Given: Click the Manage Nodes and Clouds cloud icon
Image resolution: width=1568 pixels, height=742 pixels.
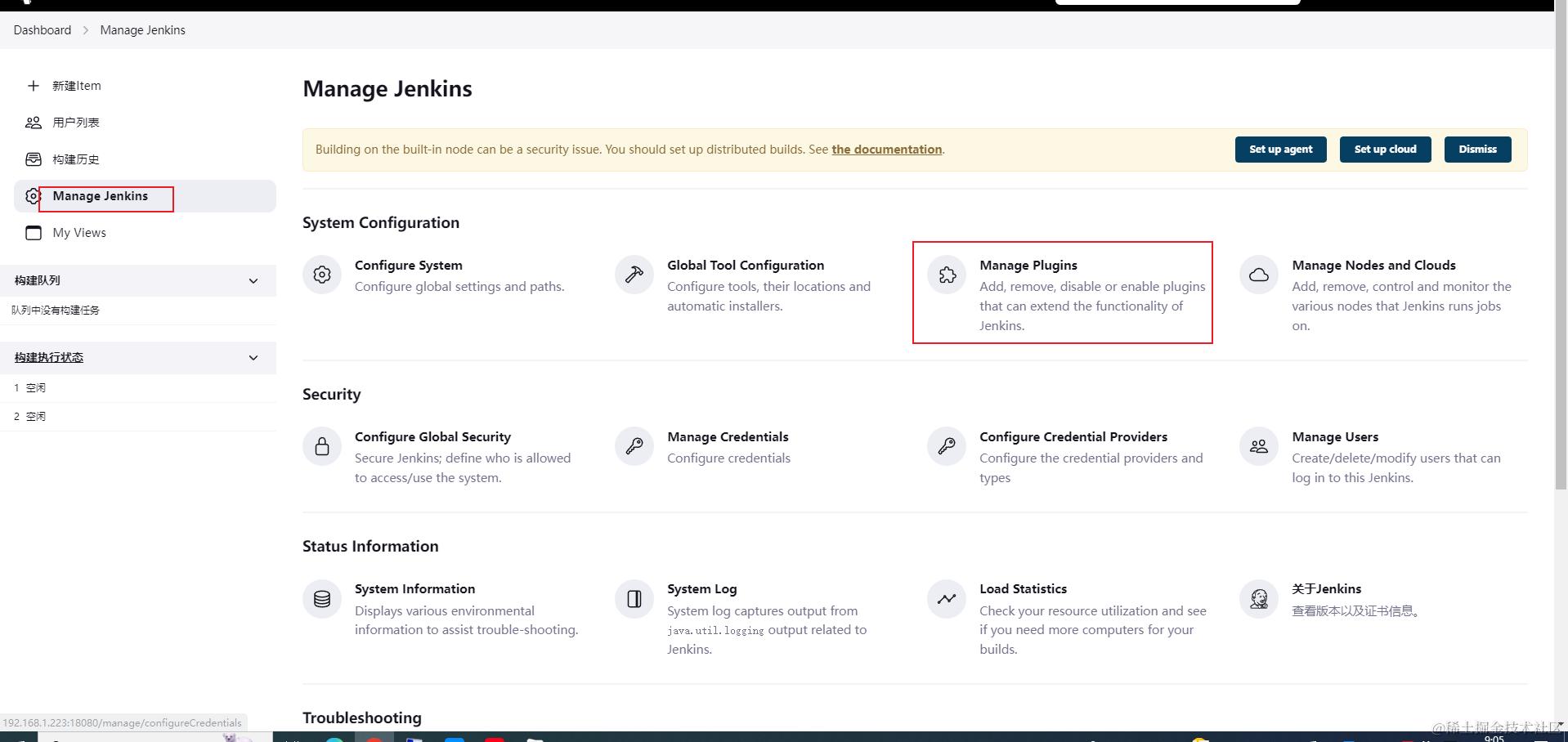Looking at the screenshot, I should pos(1259,275).
